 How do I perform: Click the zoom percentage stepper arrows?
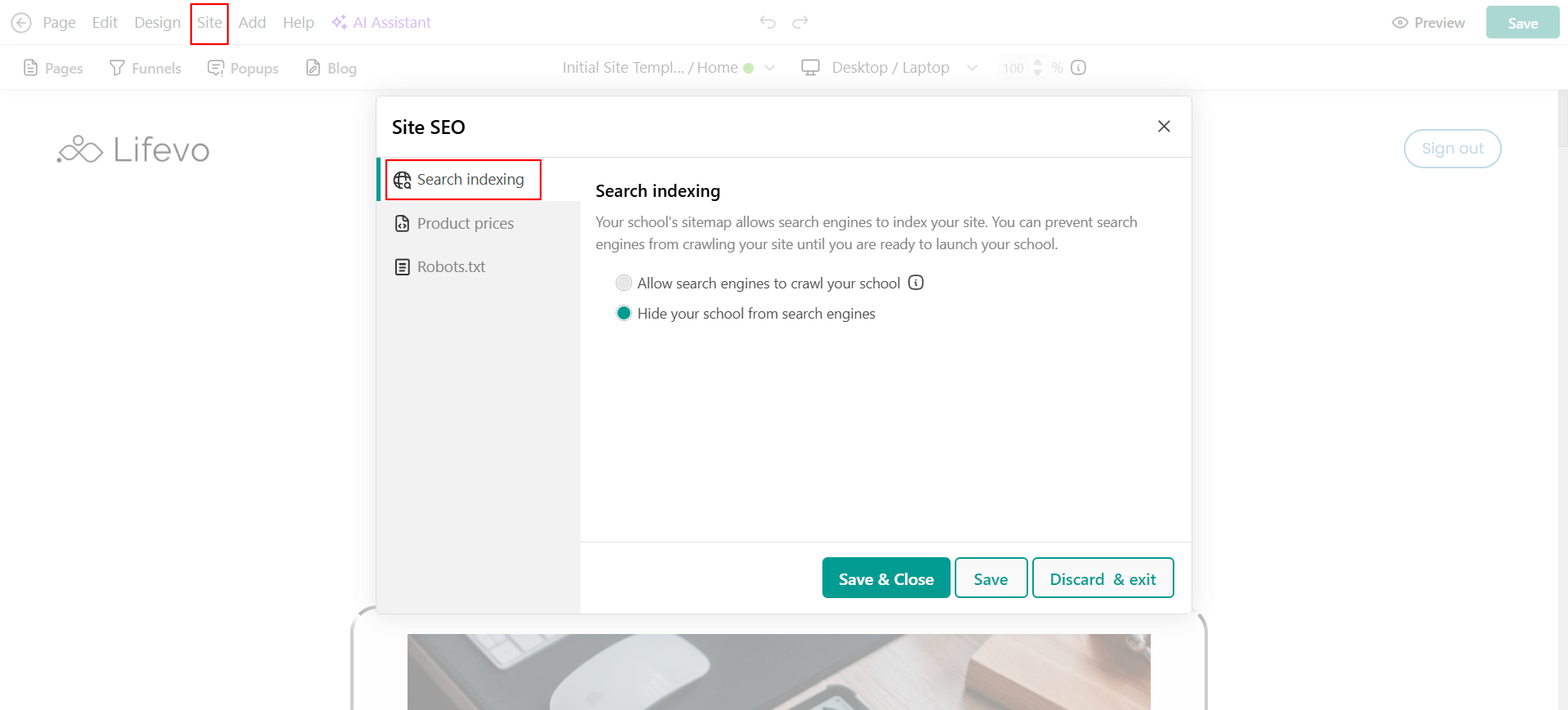pos(1037,67)
